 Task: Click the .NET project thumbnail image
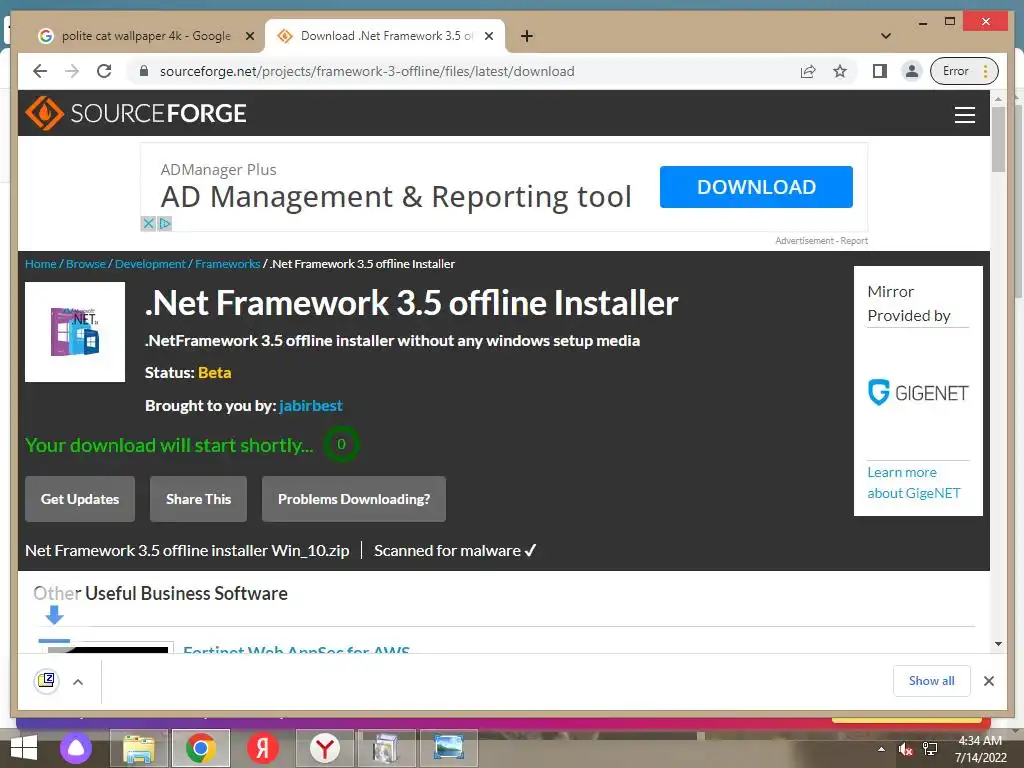(x=75, y=332)
